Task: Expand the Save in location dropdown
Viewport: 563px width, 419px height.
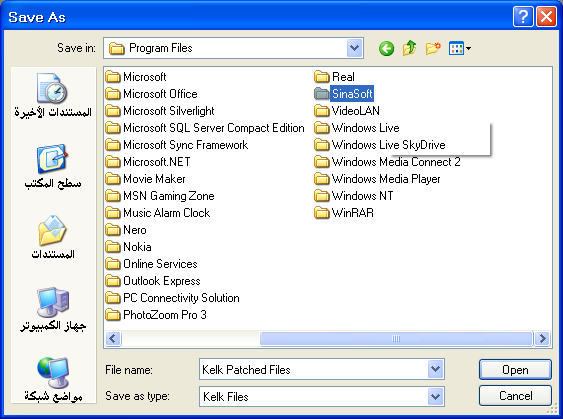Action: (354, 48)
